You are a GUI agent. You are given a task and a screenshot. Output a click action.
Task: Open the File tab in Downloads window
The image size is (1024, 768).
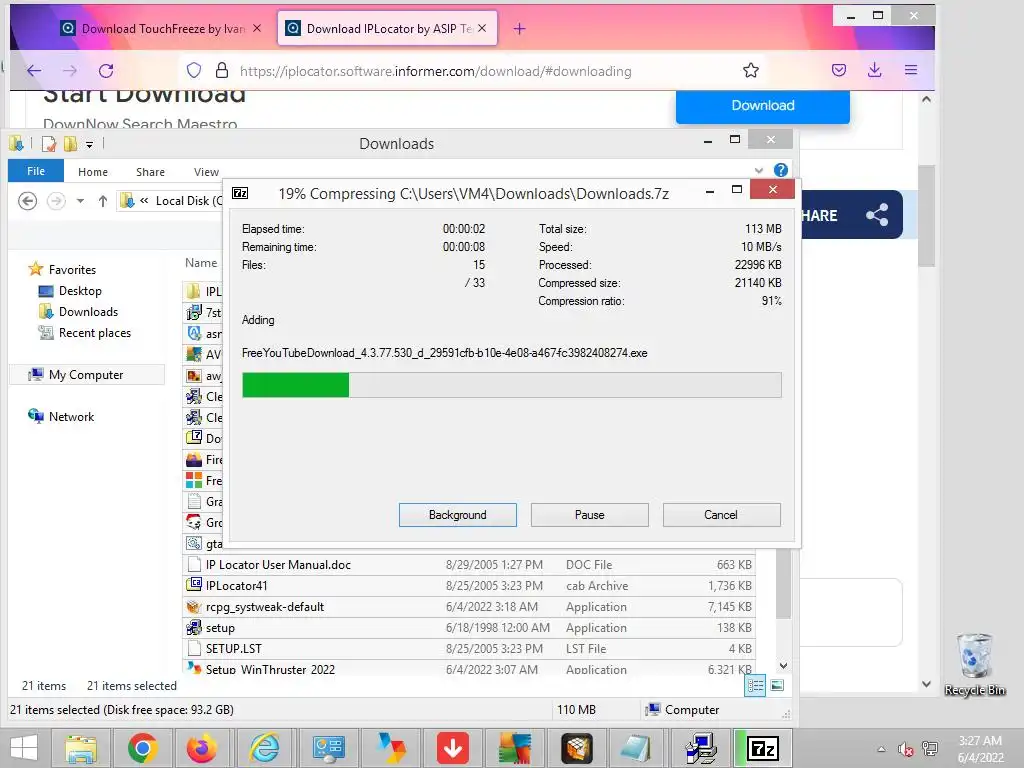point(36,171)
